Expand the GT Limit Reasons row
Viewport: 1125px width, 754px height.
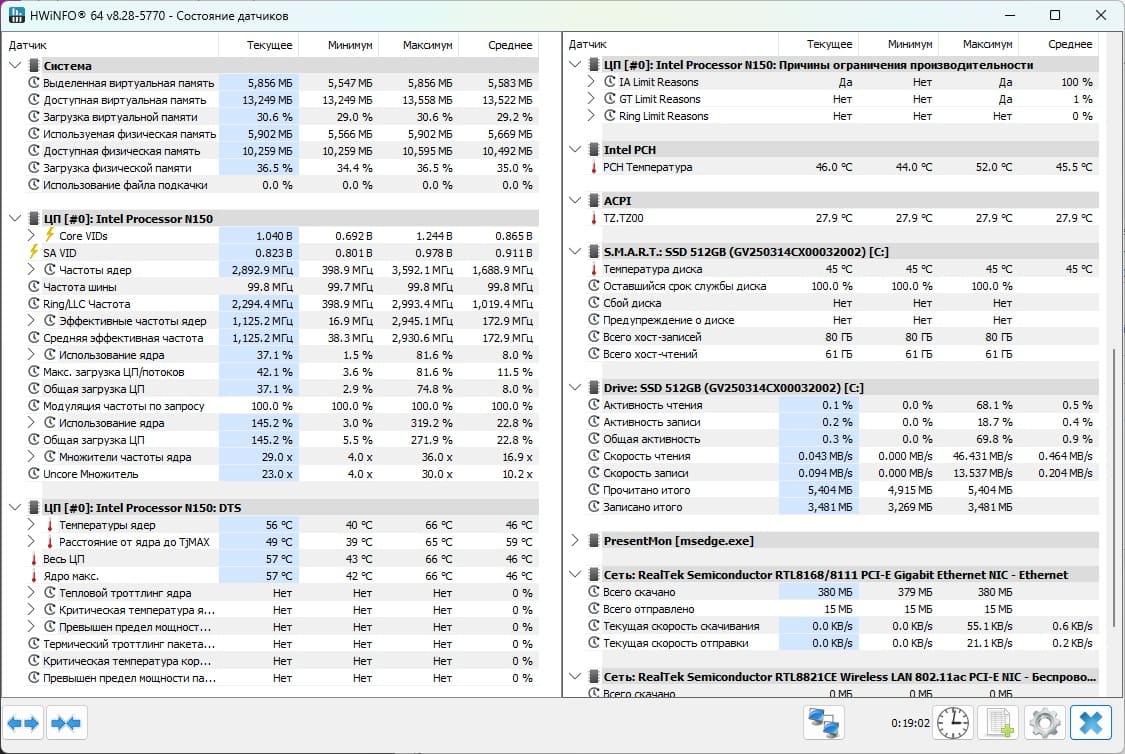[x=591, y=99]
